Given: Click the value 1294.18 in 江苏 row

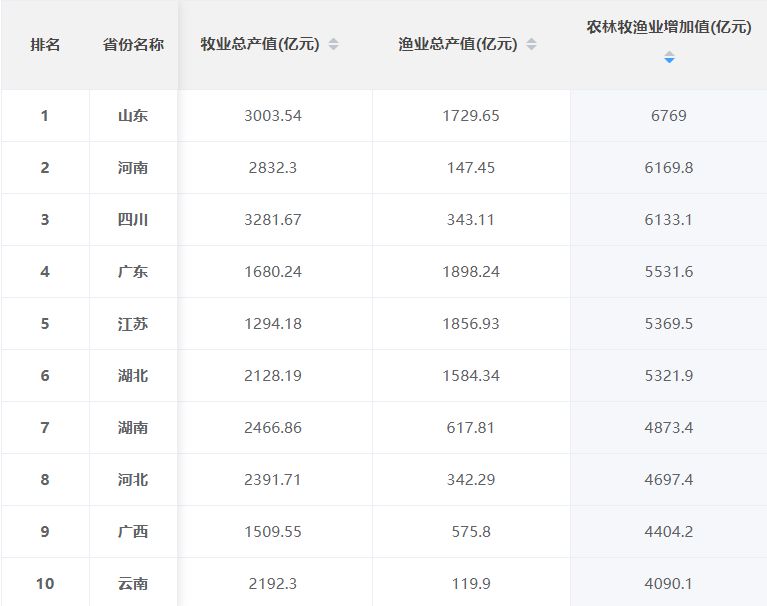Looking at the screenshot, I should (x=273, y=324).
